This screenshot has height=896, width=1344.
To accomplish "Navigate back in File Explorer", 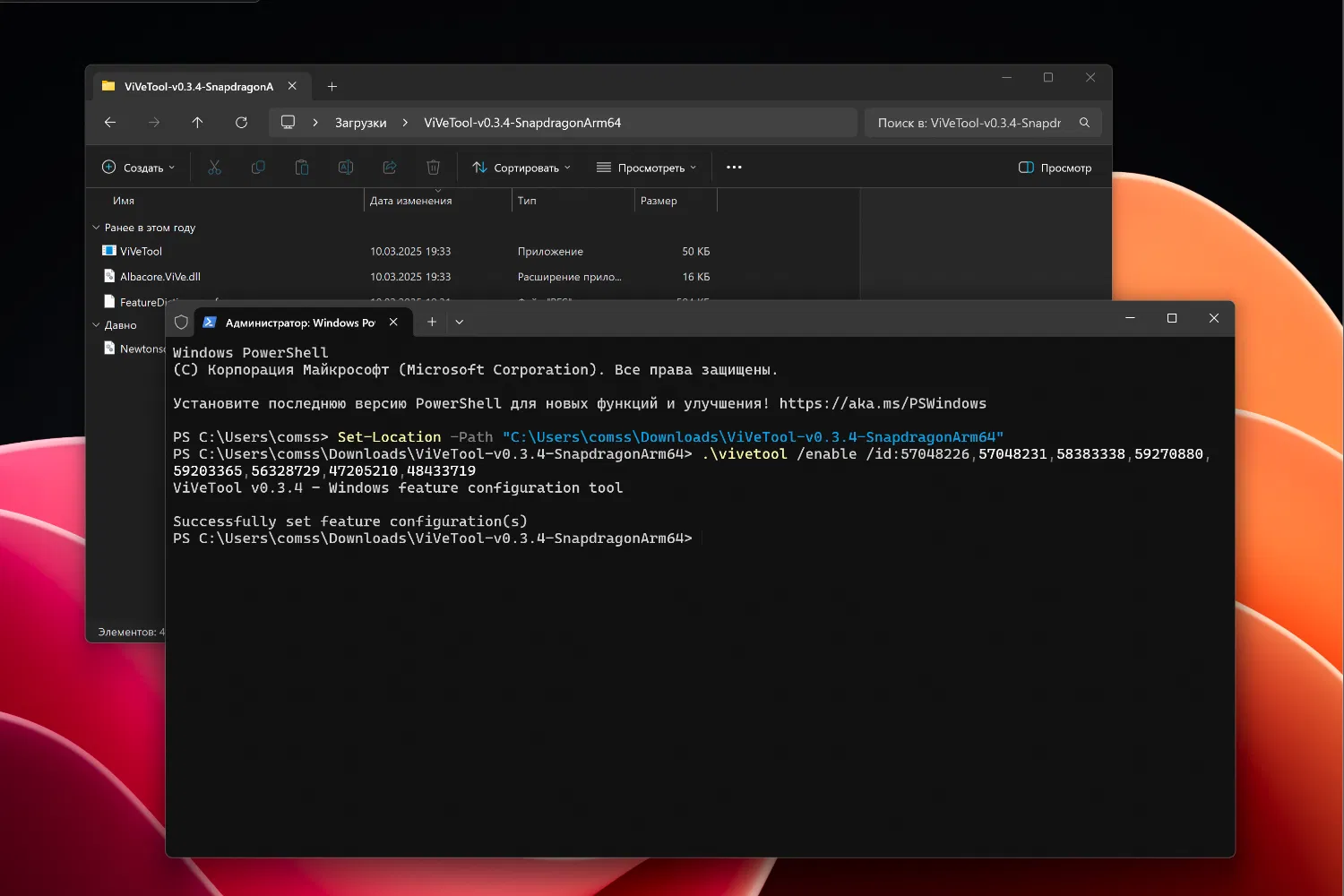I will point(110,123).
